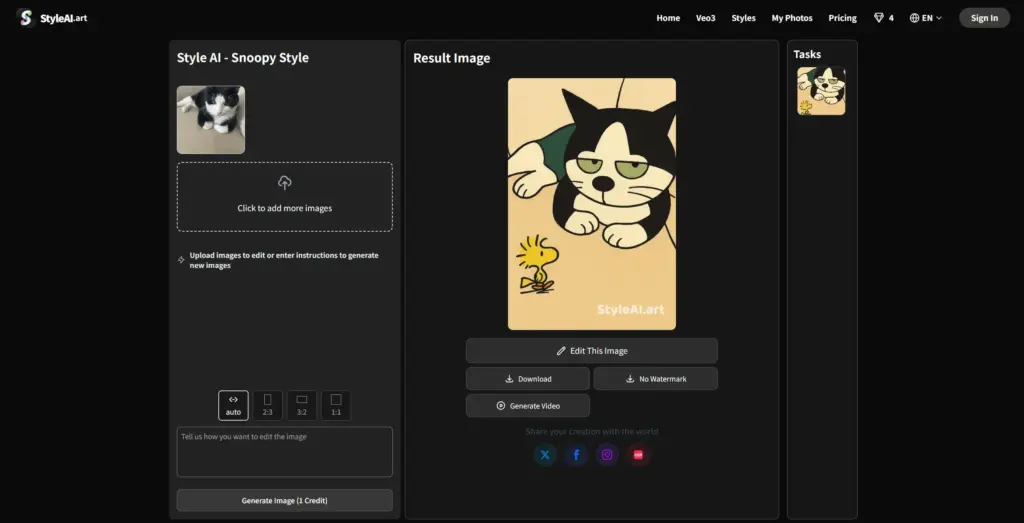
Task: Share the creation on X (Twitter)
Action: (545, 455)
